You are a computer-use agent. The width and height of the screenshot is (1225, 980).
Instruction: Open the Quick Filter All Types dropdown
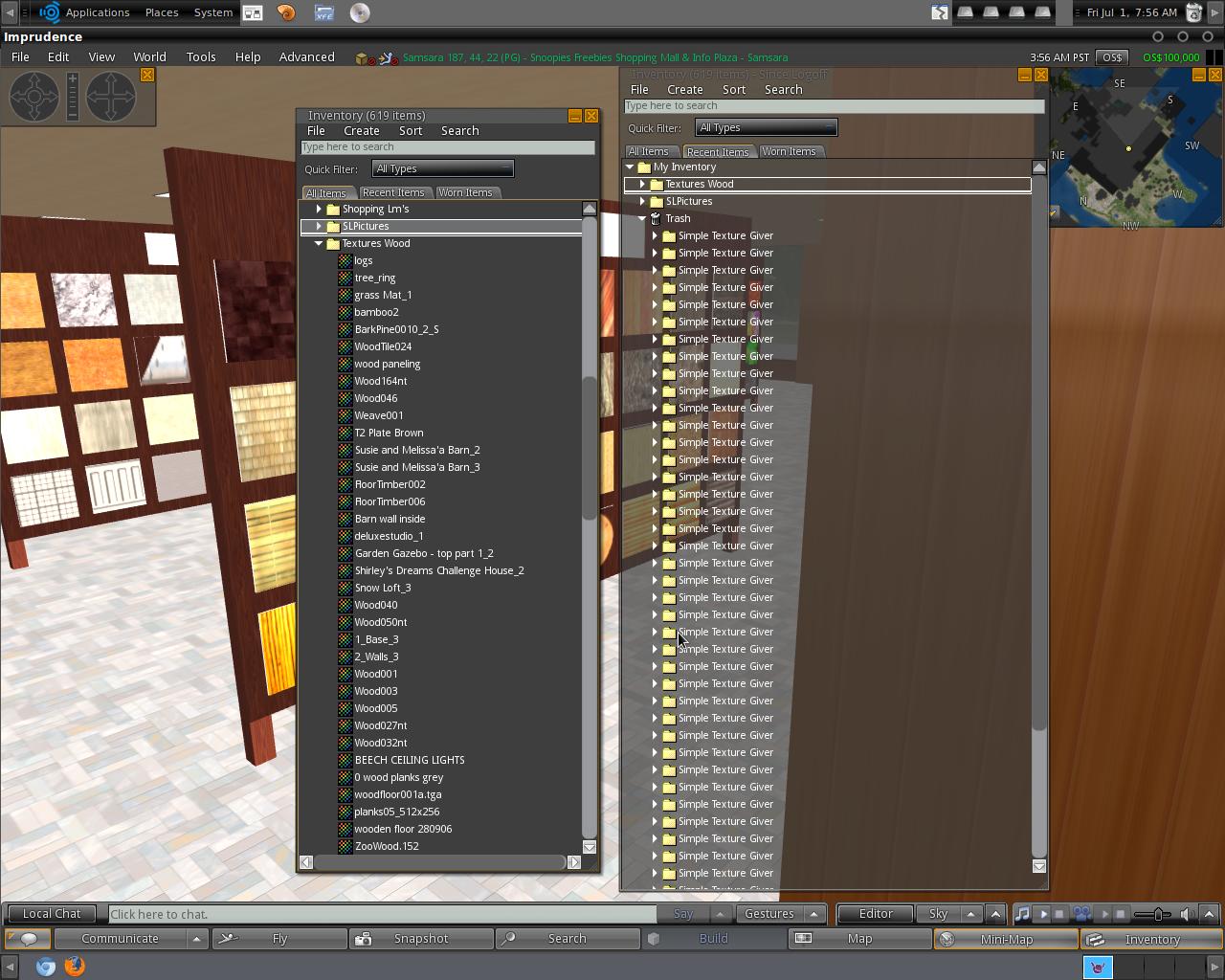click(x=442, y=167)
